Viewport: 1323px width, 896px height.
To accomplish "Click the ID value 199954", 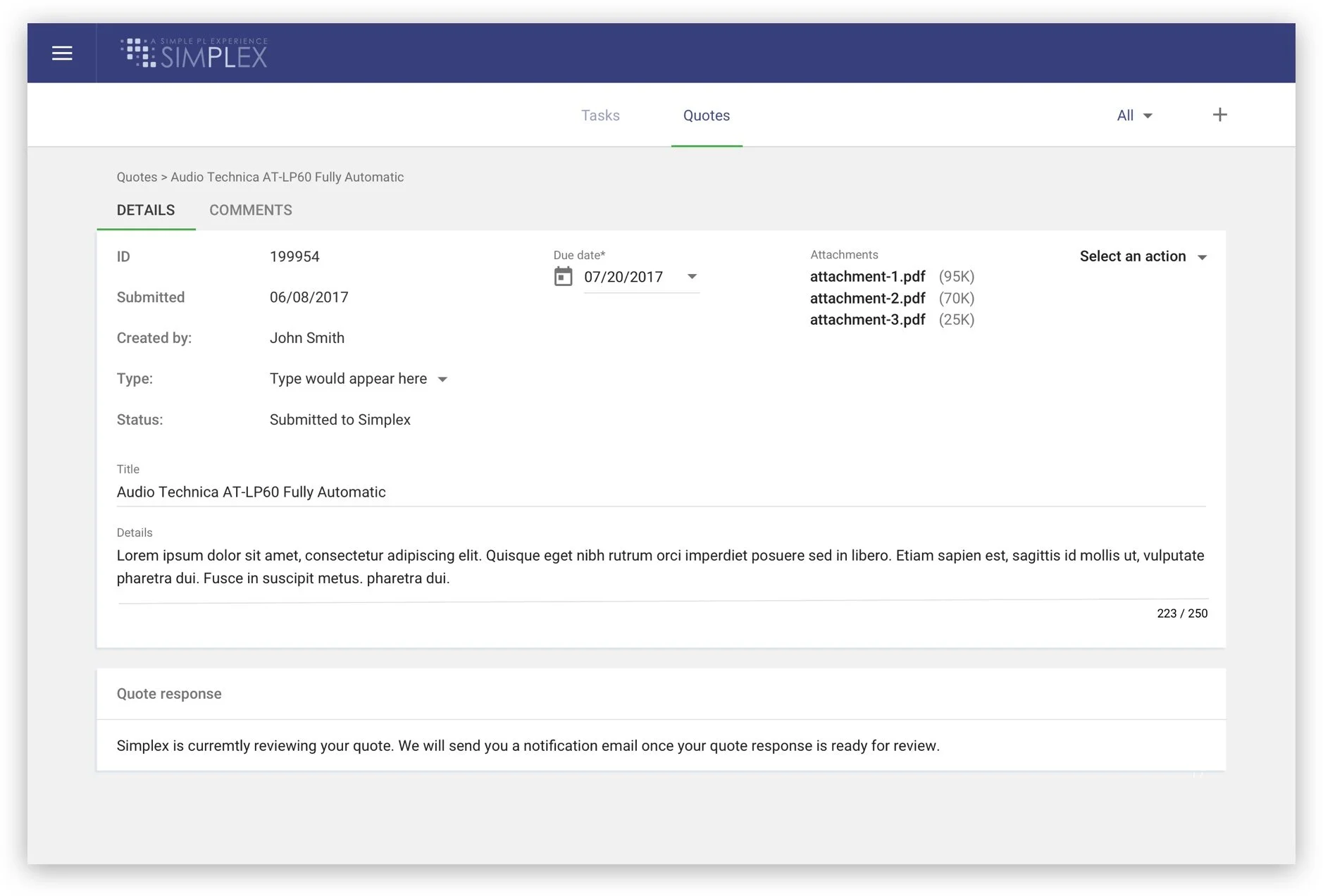I will tap(294, 257).
